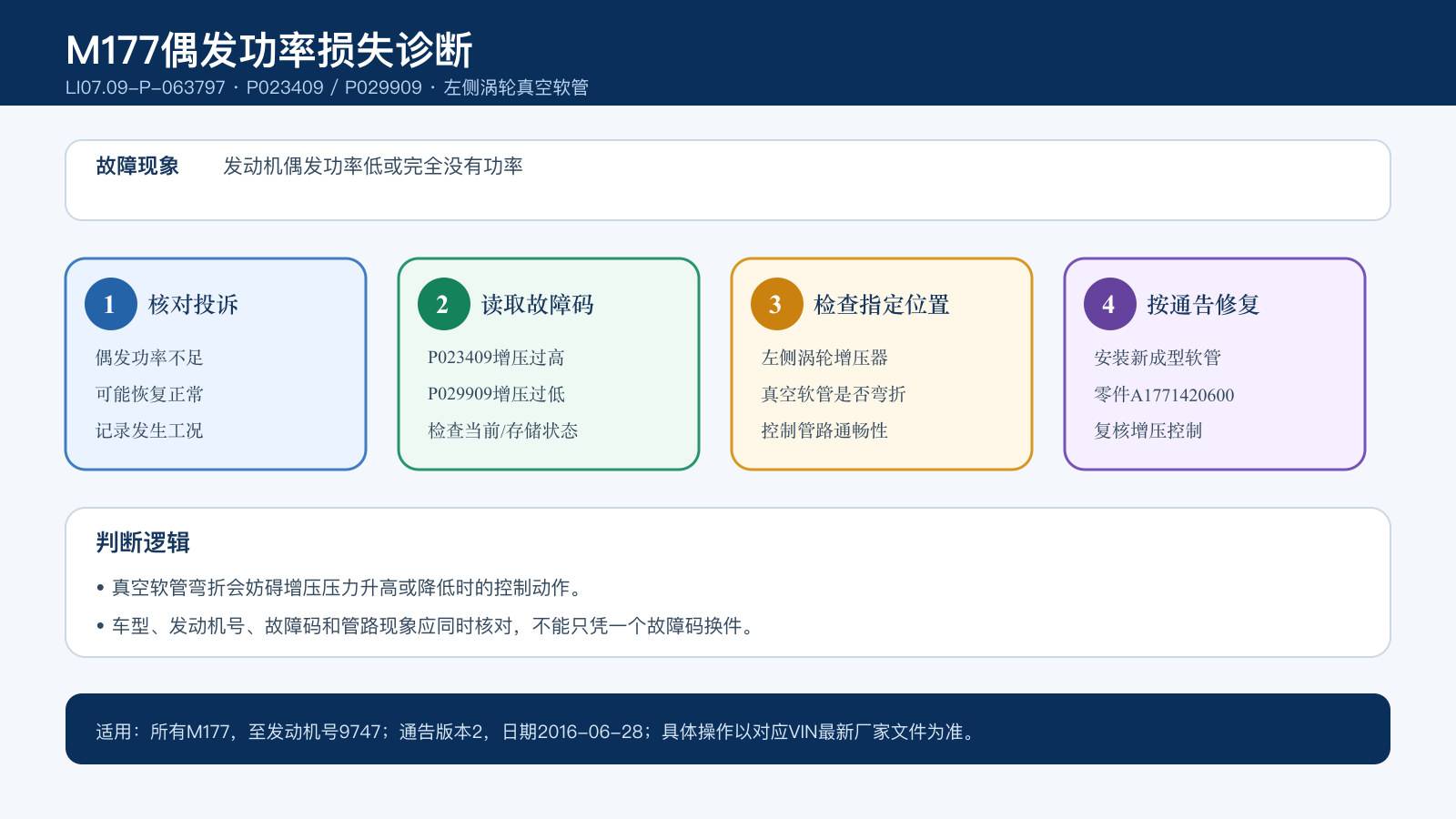
Task: Click the line 偶发功率不足
Action: (x=149, y=358)
